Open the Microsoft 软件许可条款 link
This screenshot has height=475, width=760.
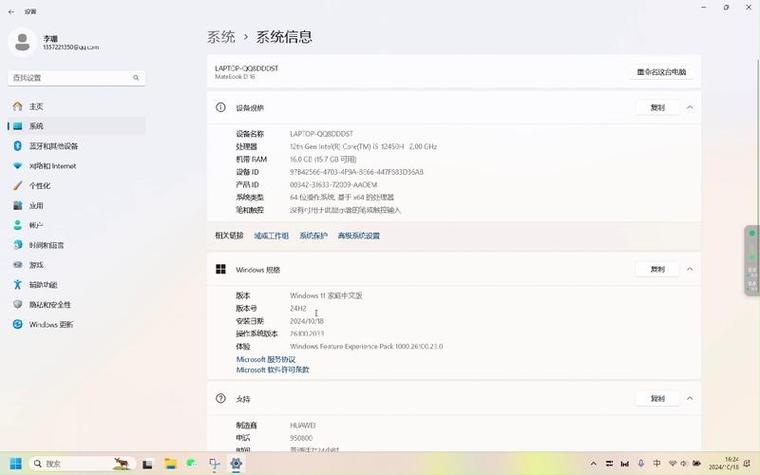tap(272, 369)
